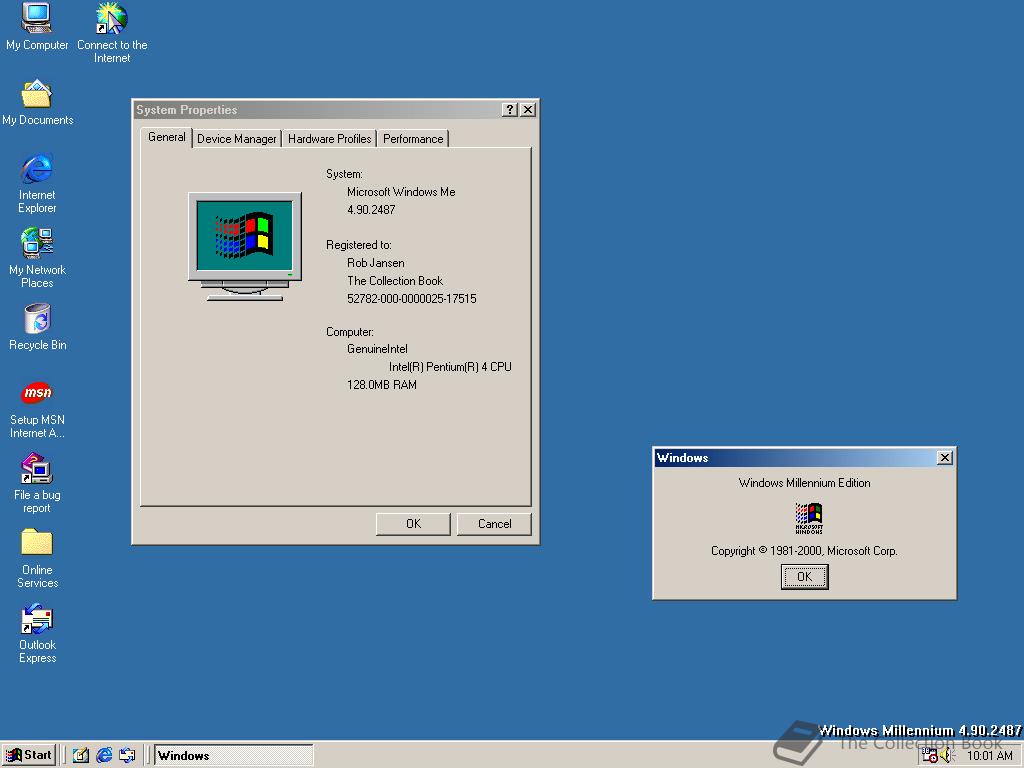Cancel the System Properties dialog
1024x768 pixels.
pyautogui.click(x=494, y=524)
